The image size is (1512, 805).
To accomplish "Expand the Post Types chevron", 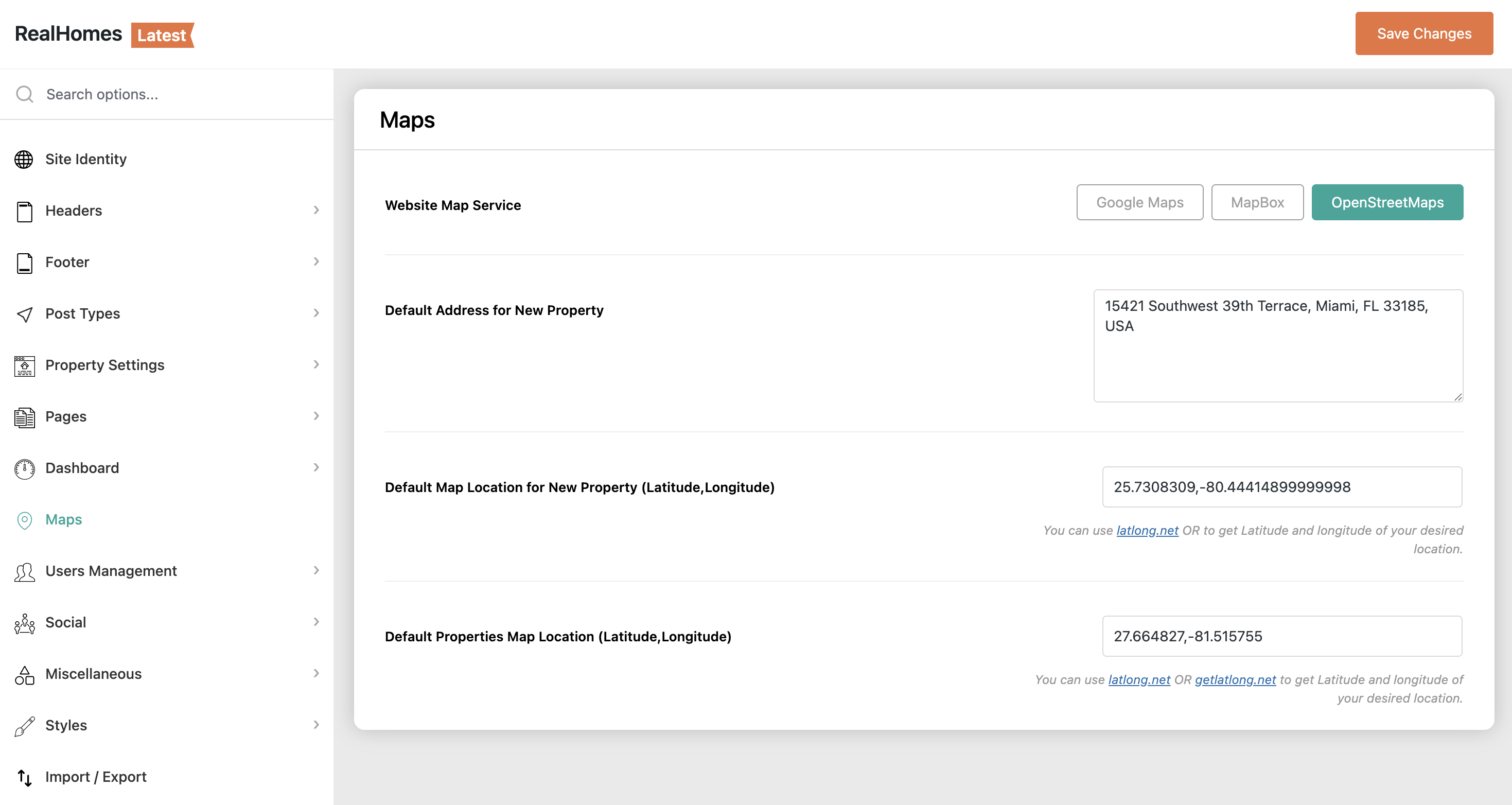I will 316,313.
